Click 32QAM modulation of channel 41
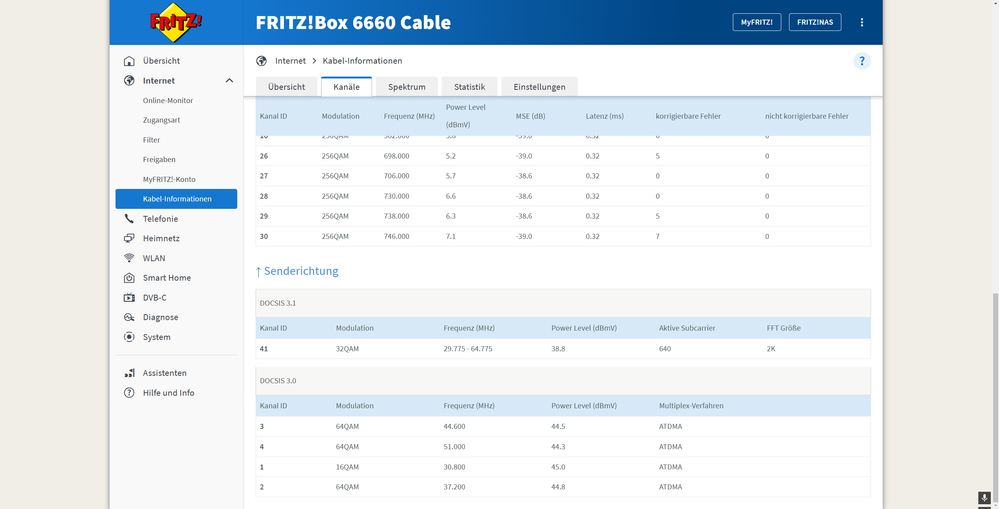The height and width of the screenshot is (509, 999). tap(347, 349)
